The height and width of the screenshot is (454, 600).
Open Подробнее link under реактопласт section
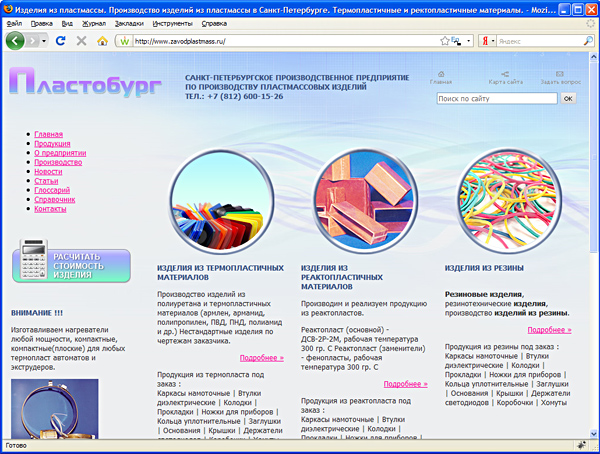coord(406,384)
